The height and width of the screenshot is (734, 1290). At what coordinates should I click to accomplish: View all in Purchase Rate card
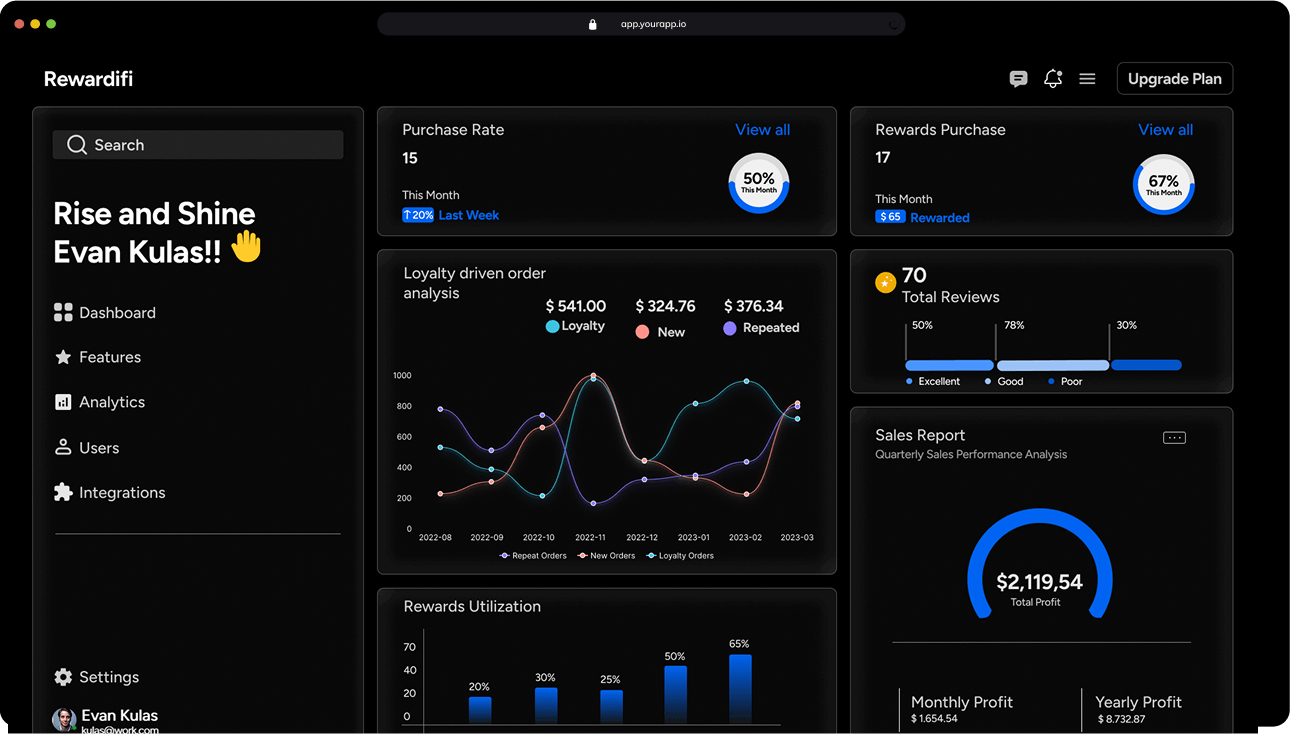[762, 130]
